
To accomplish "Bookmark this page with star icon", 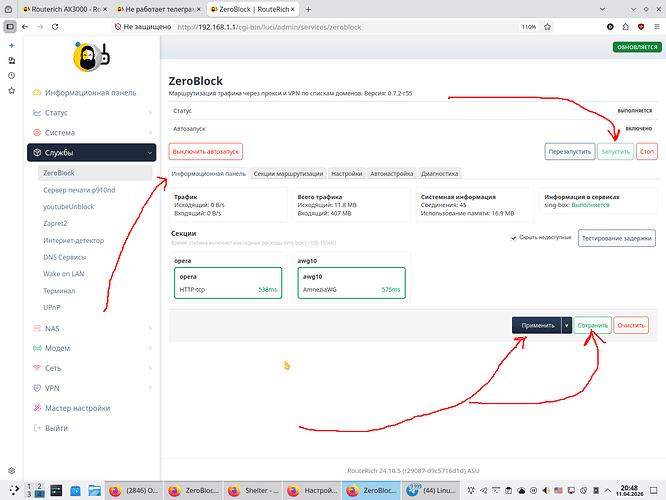I will pyautogui.click(x=547, y=27).
